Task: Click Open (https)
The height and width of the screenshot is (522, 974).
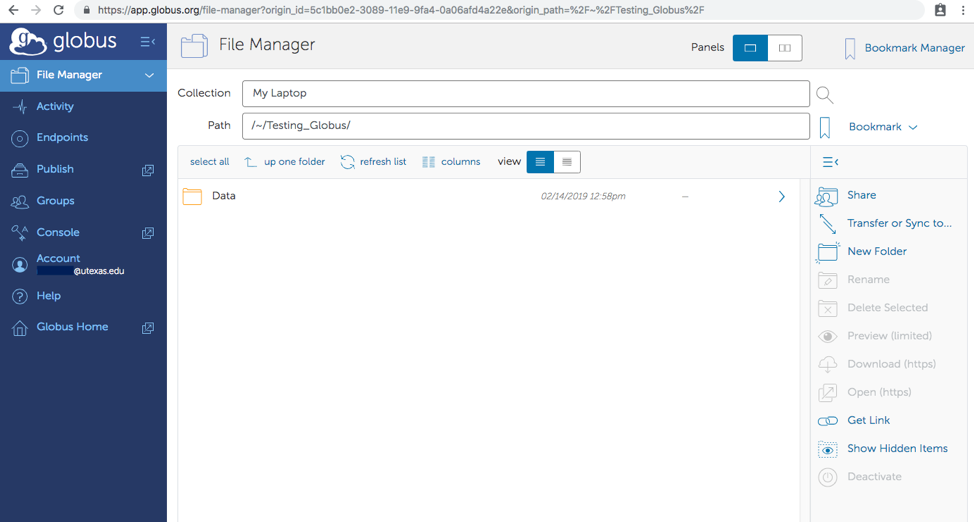Action: 879,392
